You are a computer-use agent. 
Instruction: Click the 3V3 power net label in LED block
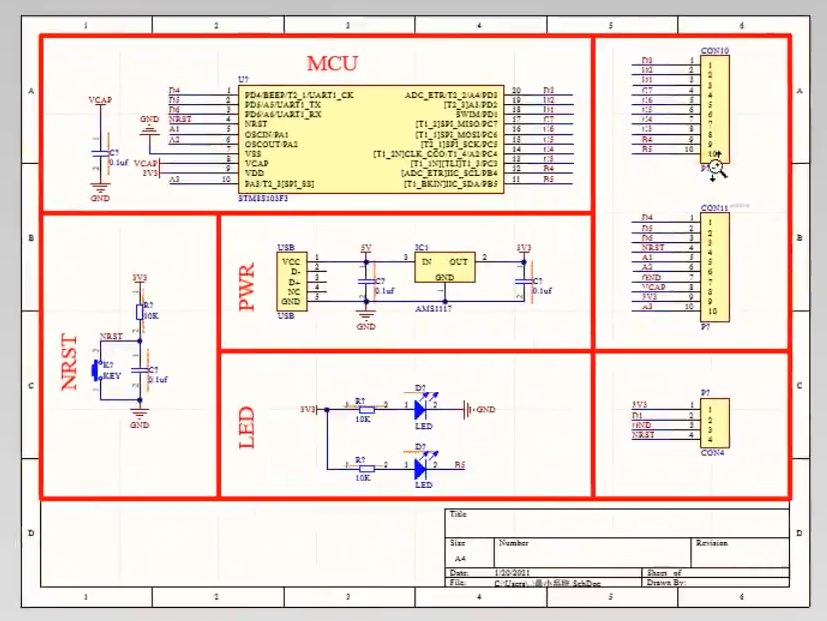pyautogui.click(x=310, y=408)
